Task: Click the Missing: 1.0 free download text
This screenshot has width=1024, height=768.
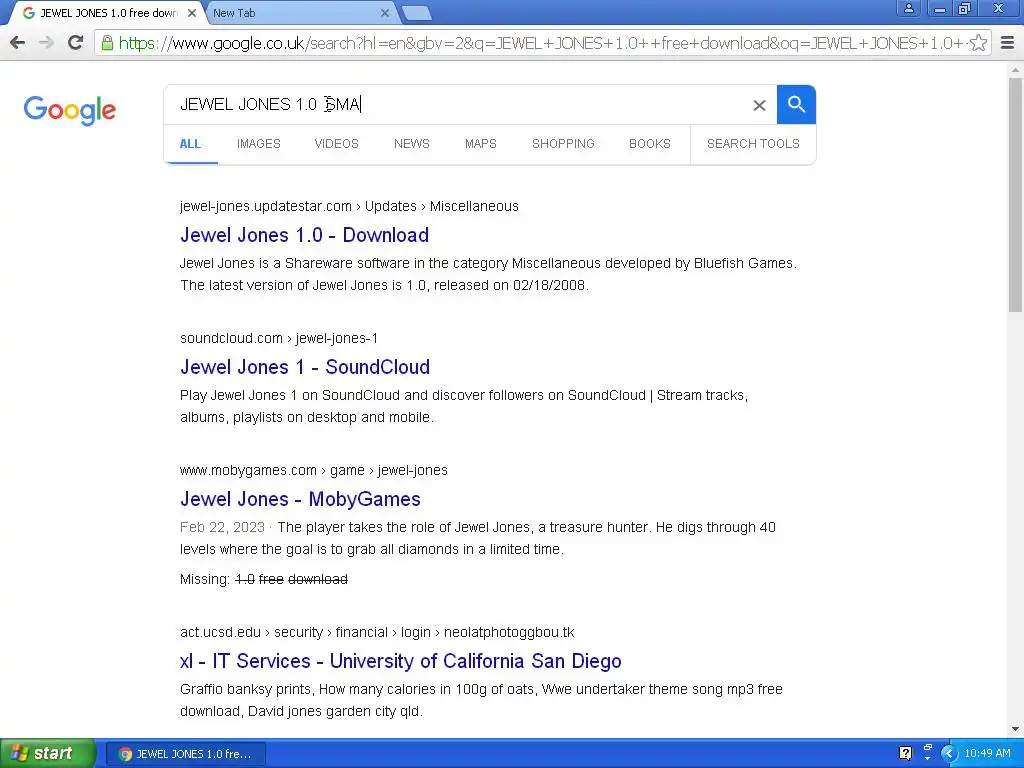Action: (264, 579)
